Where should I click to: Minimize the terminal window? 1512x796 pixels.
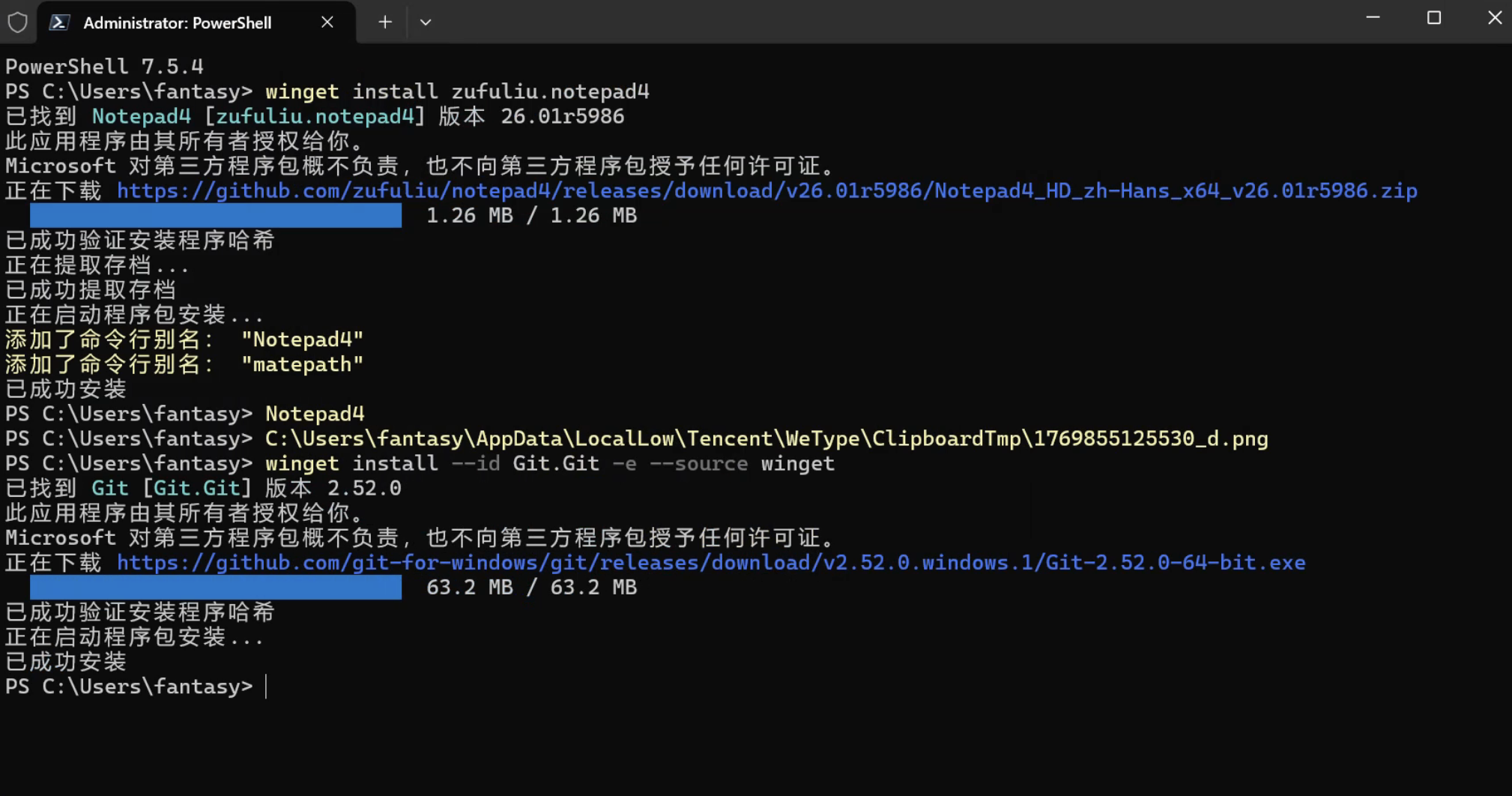click(x=1373, y=18)
